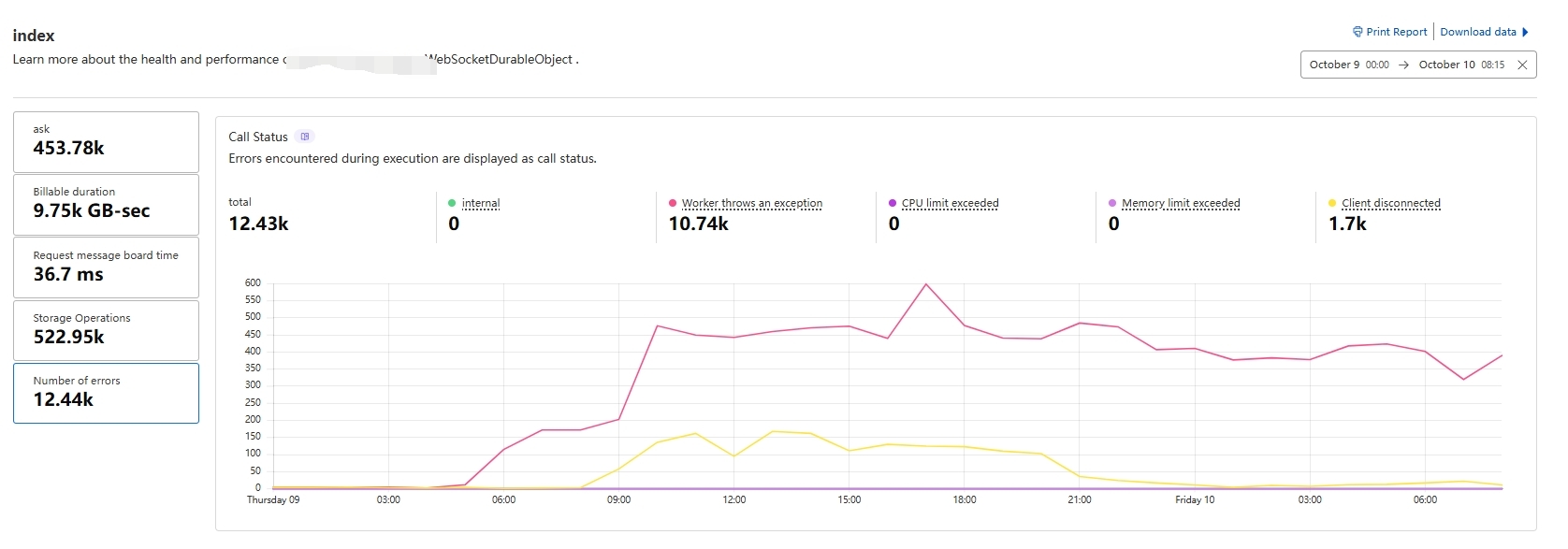Select the Number of errors card
The width and height of the screenshot is (1568, 549).
point(106,393)
